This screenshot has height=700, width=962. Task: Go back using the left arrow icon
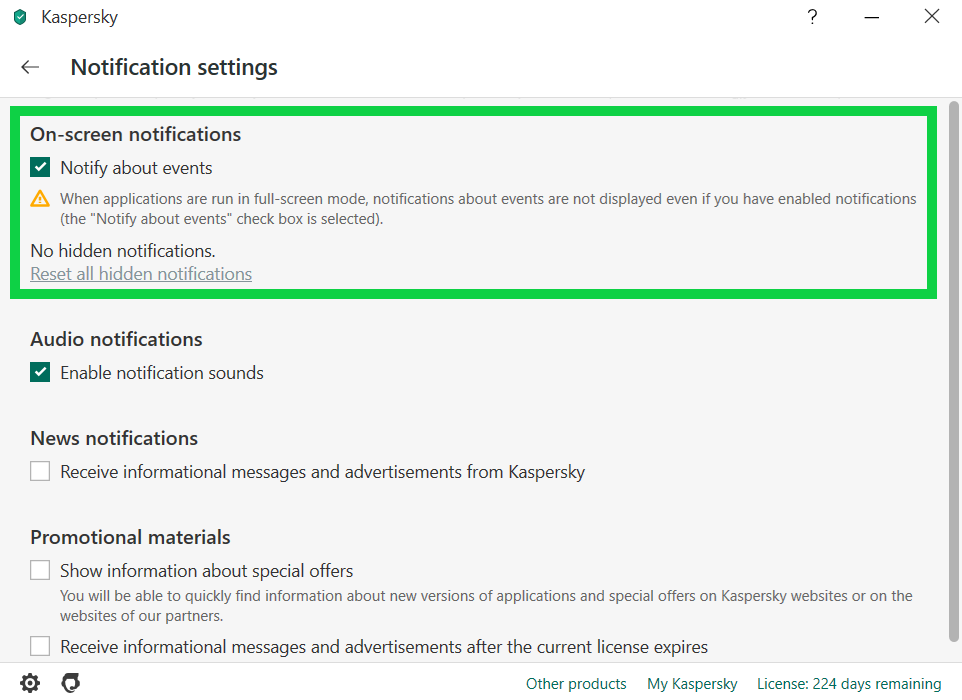pyautogui.click(x=30, y=67)
